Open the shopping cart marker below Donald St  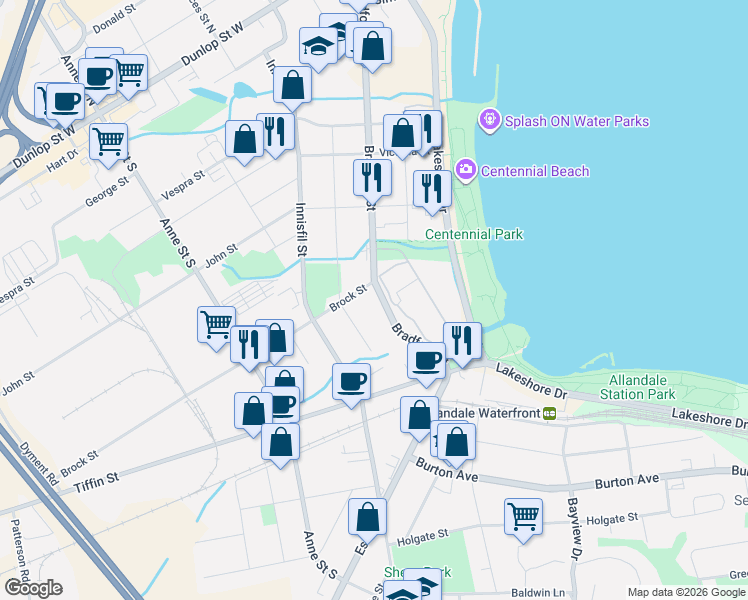131,75
